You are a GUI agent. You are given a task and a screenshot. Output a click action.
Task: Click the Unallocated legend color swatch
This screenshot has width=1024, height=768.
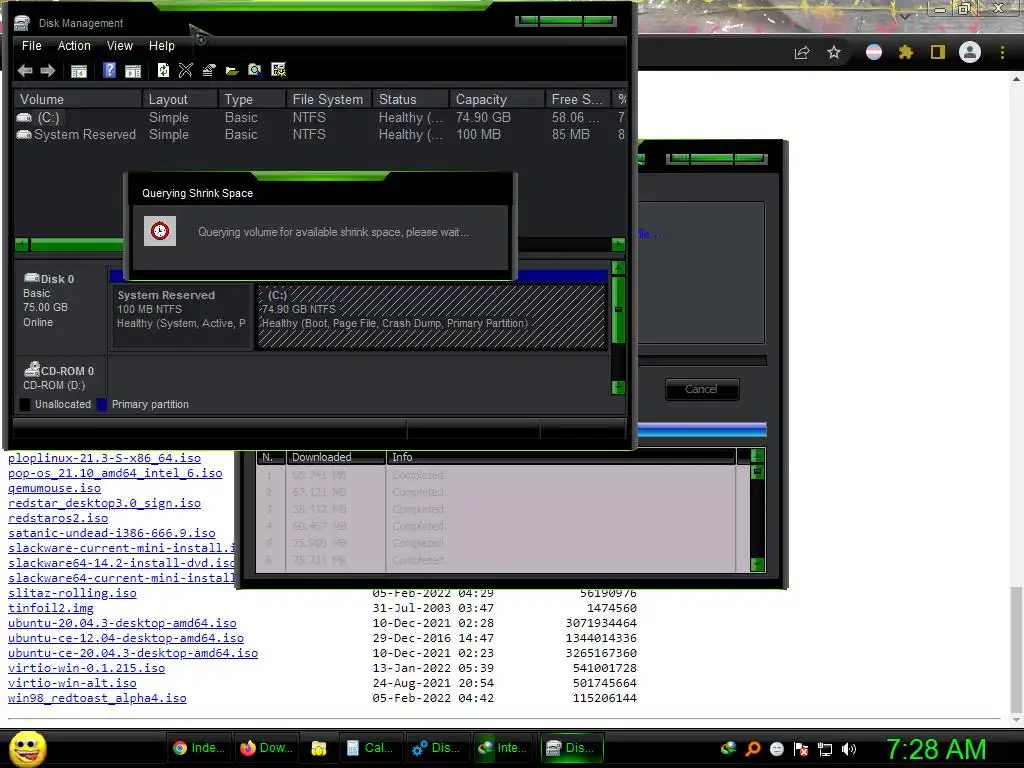click(x=25, y=404)
